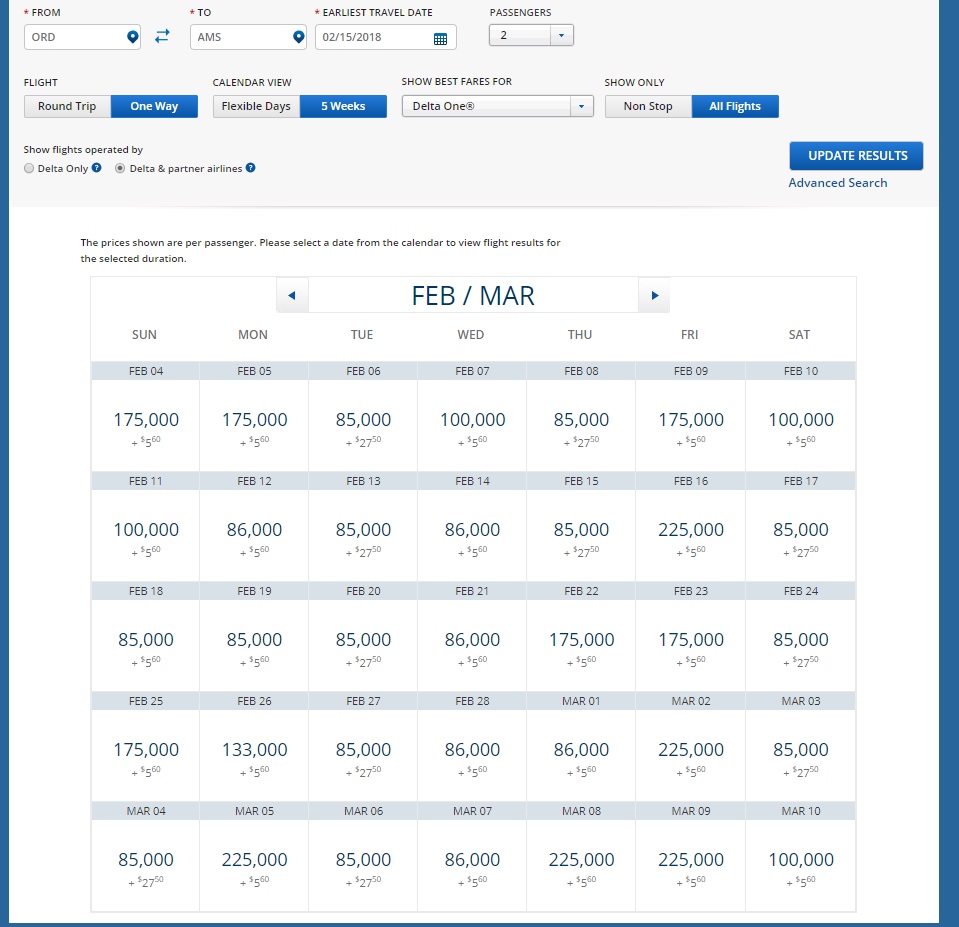This screenshot has height=927, width=959.
Task: Click the help icon next to Delta Only
Action: (x=96, y=168)
